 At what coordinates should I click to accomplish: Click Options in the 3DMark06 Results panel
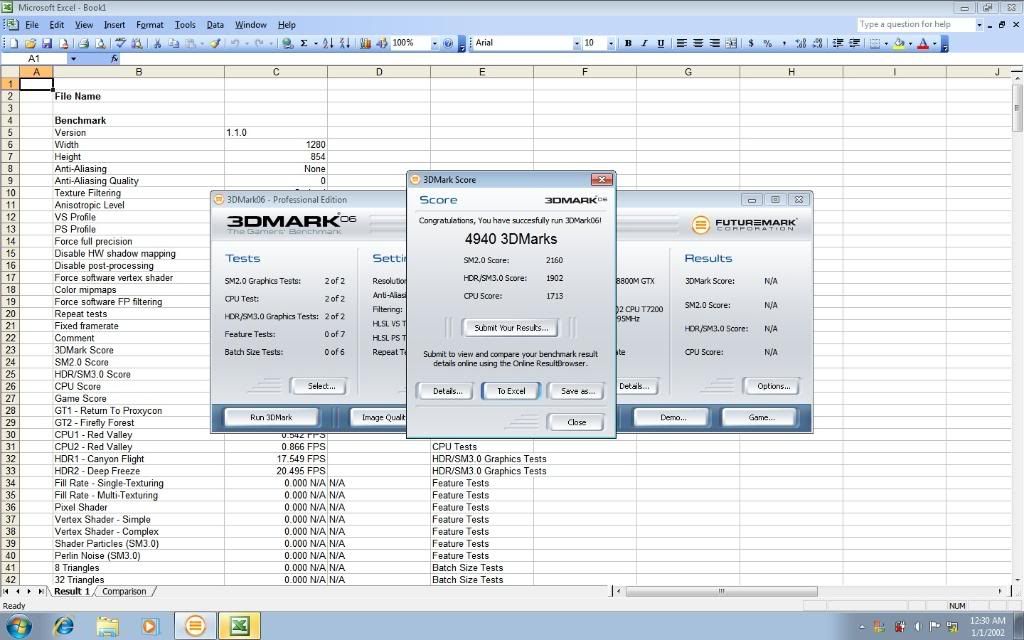tap(773, 386)
